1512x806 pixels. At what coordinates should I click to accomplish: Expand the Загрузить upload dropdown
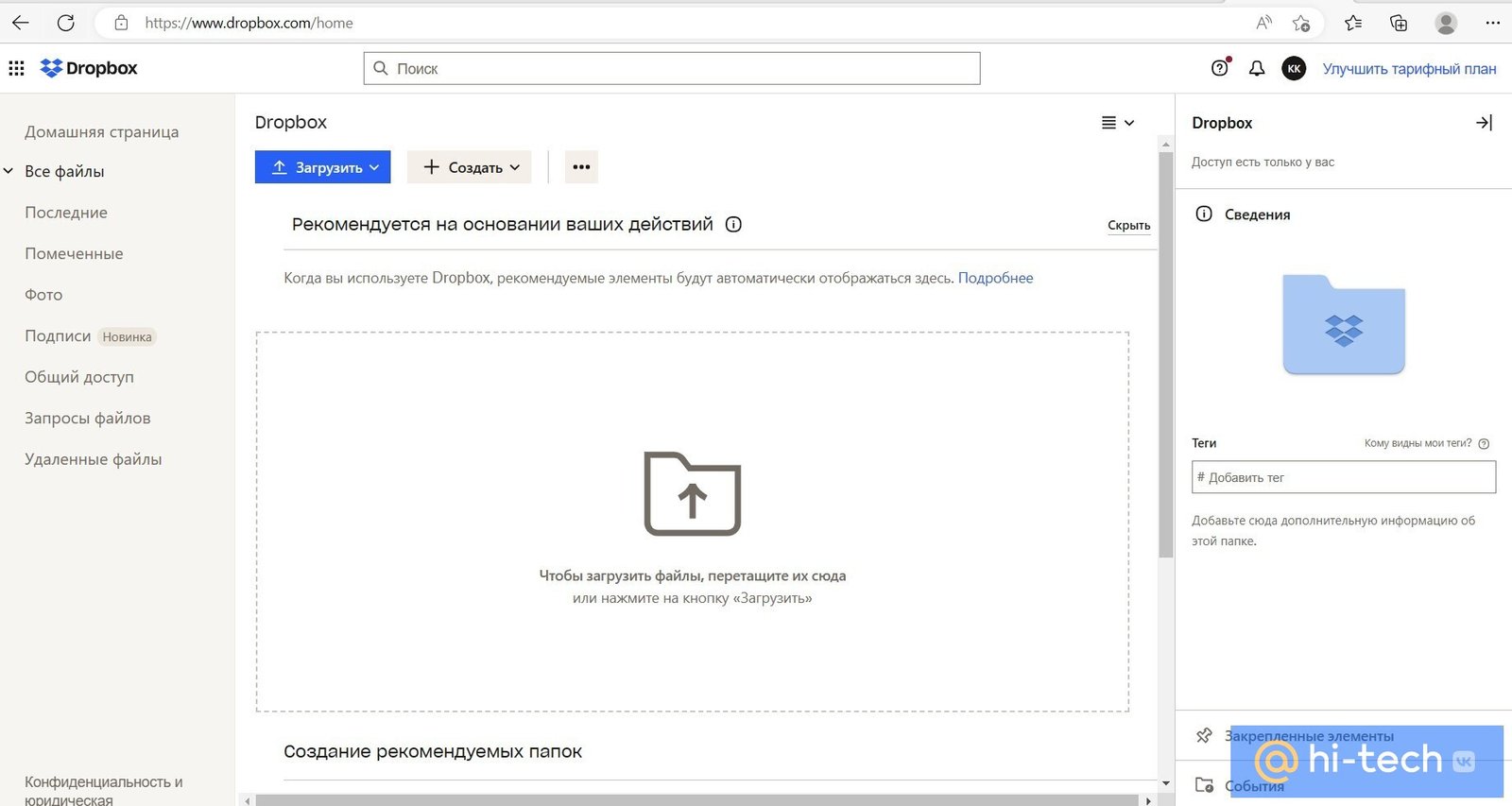pyautogui.click(x=322, y=167)
